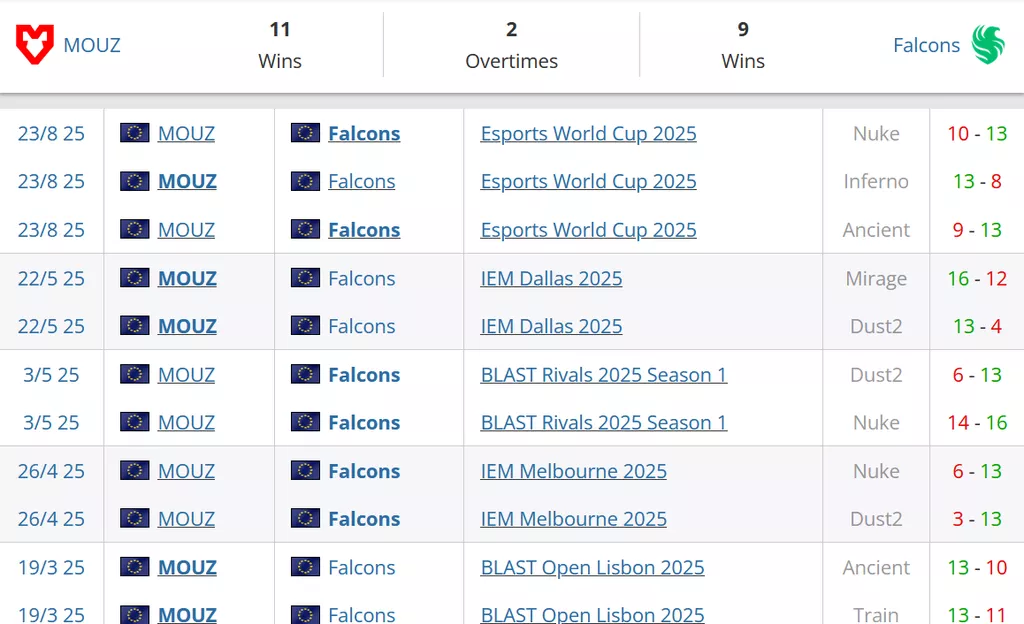Click bold MOUZ link in Inferno row
Screen dimensions: 1024x624
coord(187,181)
